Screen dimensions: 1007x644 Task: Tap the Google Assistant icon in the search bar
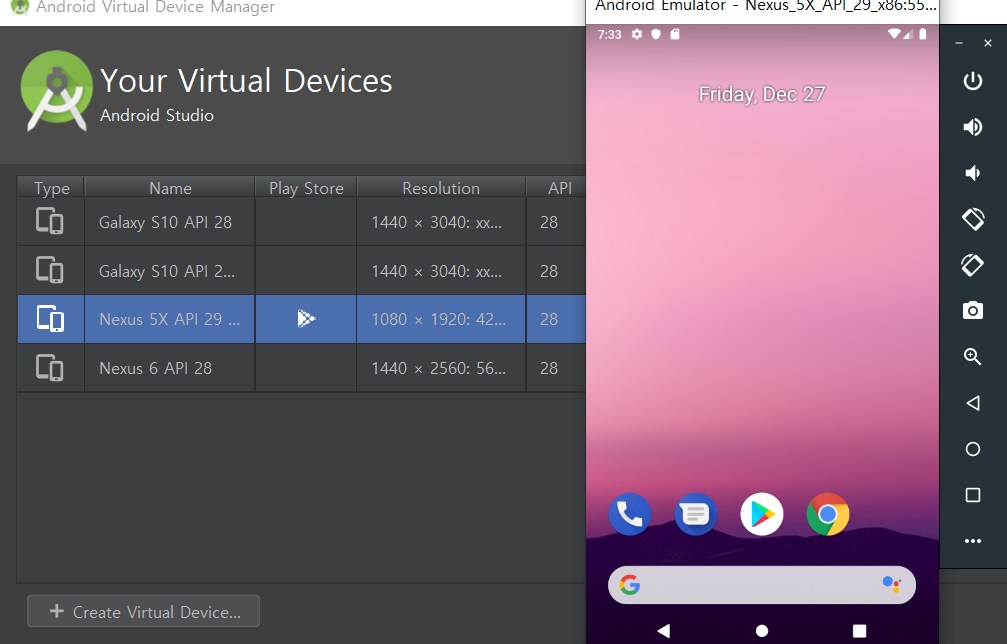[x=891, y=584]
